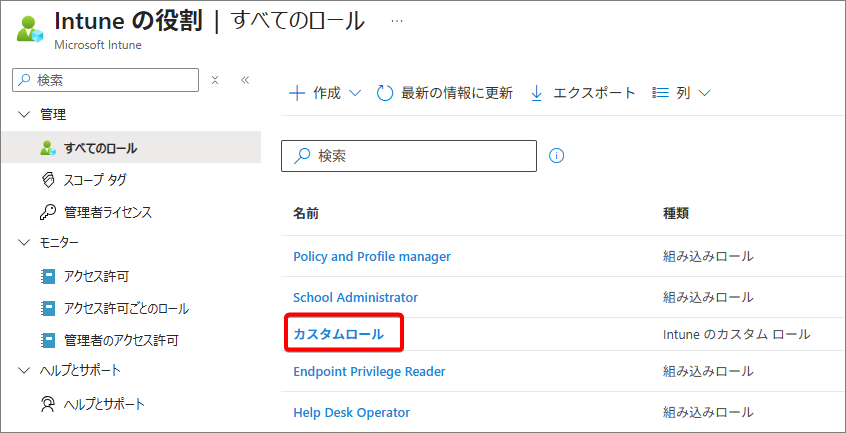
Task: Clear the sidebar search with X icon
Action: click(214, 80)
